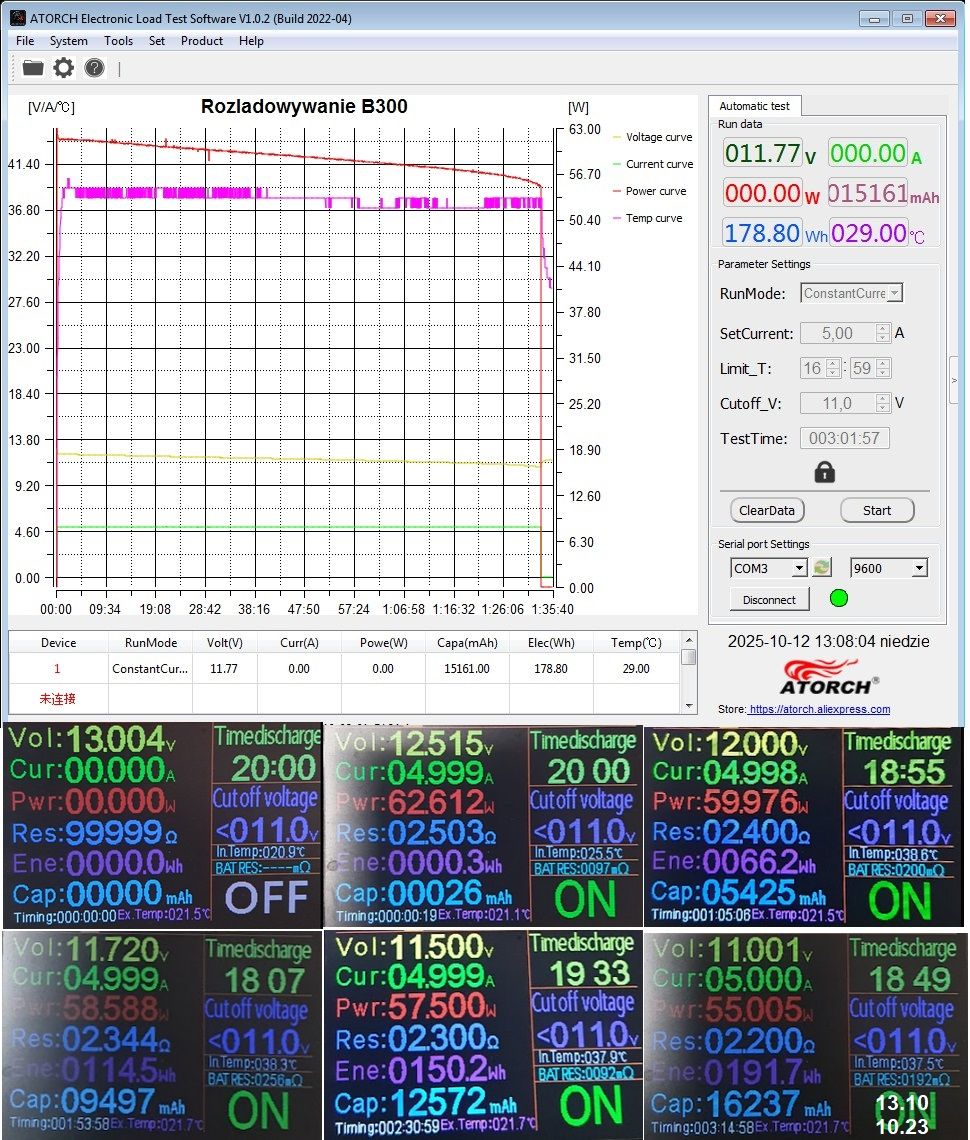The height and width of the screenshot is (1140, 970).
Task: Toggle the Current curve legend entry
Action: [652, 164]
